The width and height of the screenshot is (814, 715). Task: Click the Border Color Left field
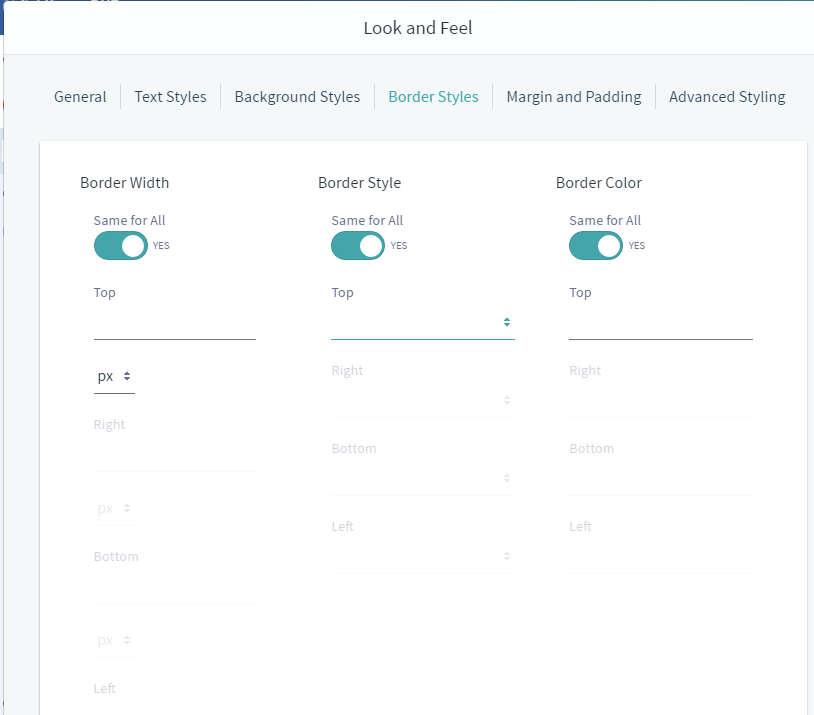pos(660,556)
